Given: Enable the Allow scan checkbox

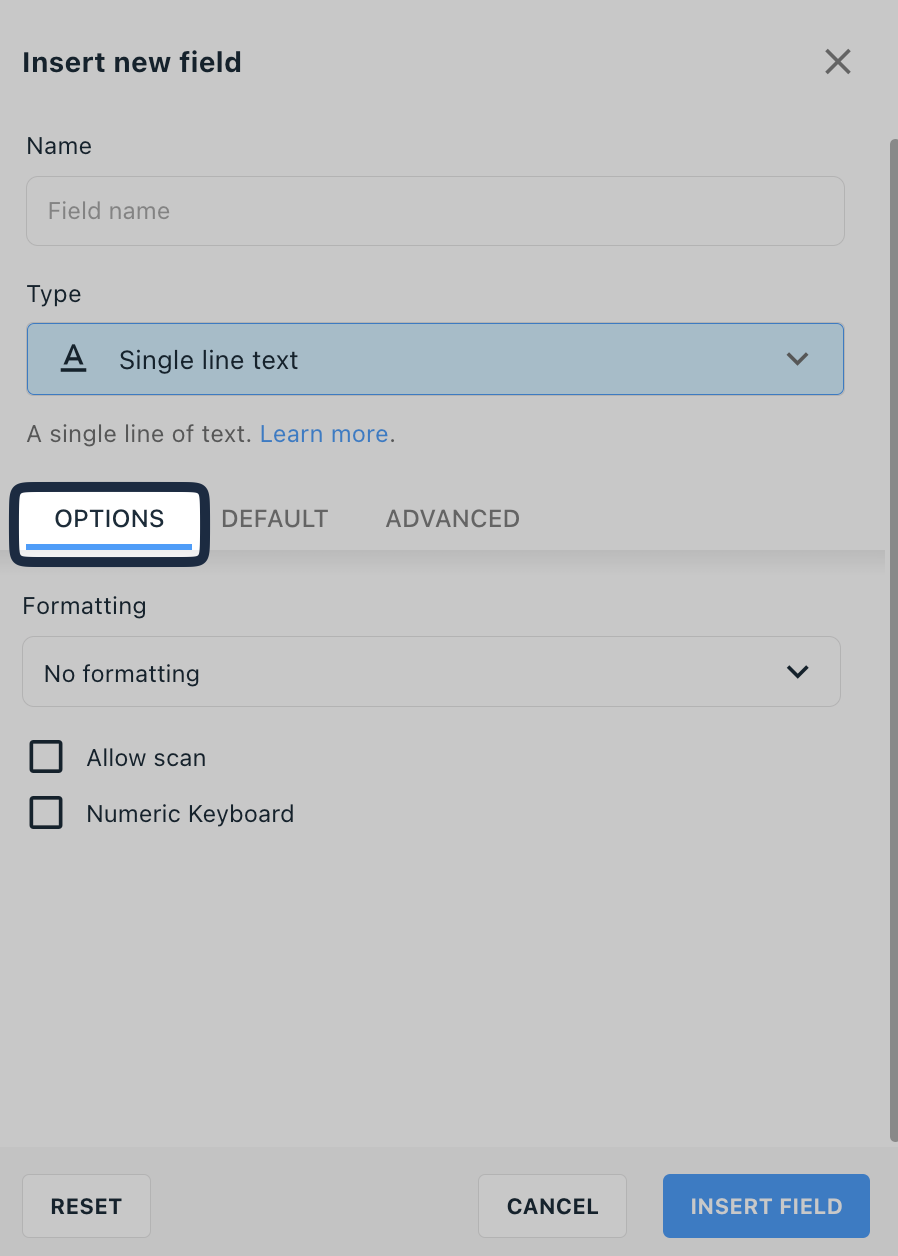Looking at the screenshot, I should point(46,757).
